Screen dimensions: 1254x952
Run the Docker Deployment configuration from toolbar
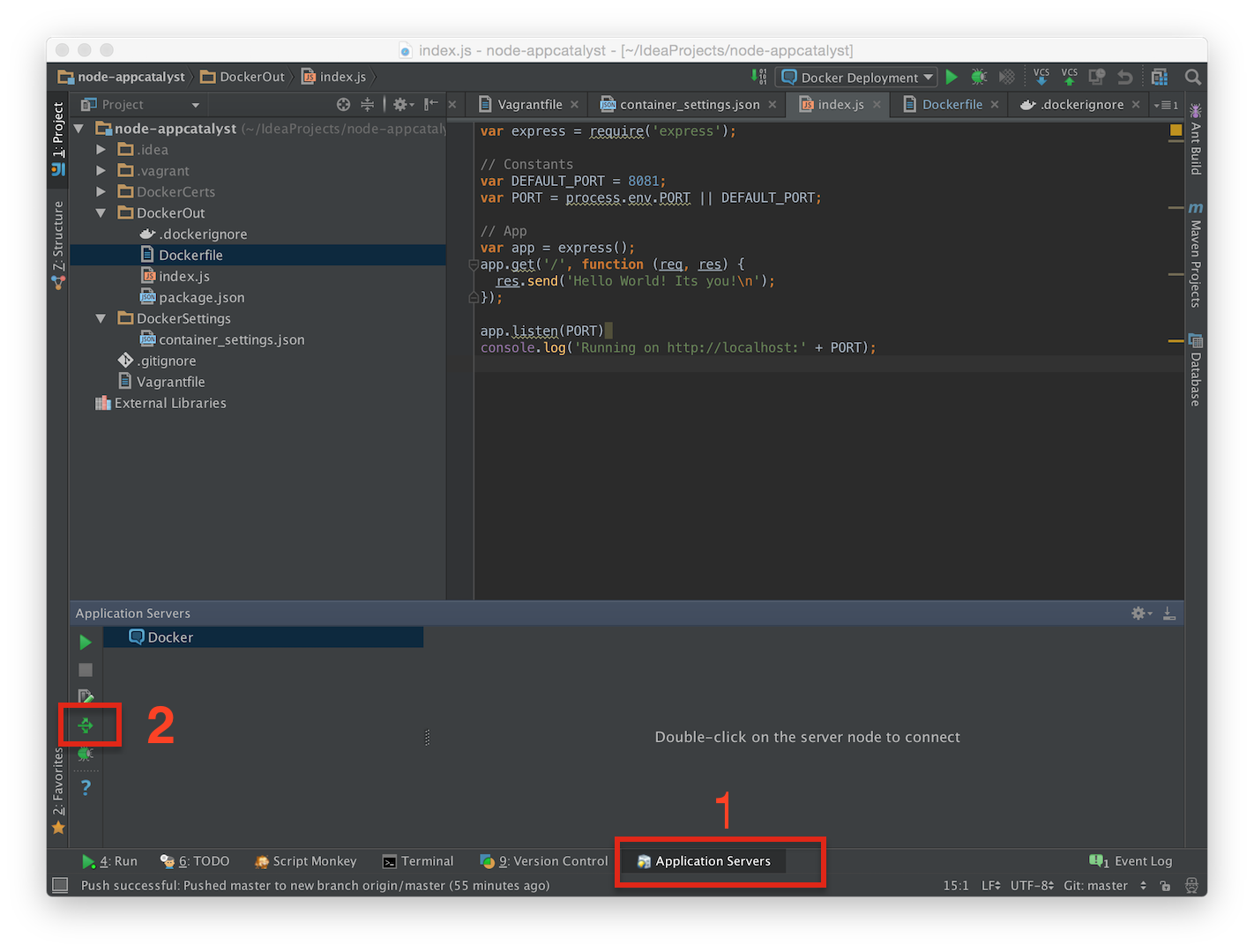952,78
